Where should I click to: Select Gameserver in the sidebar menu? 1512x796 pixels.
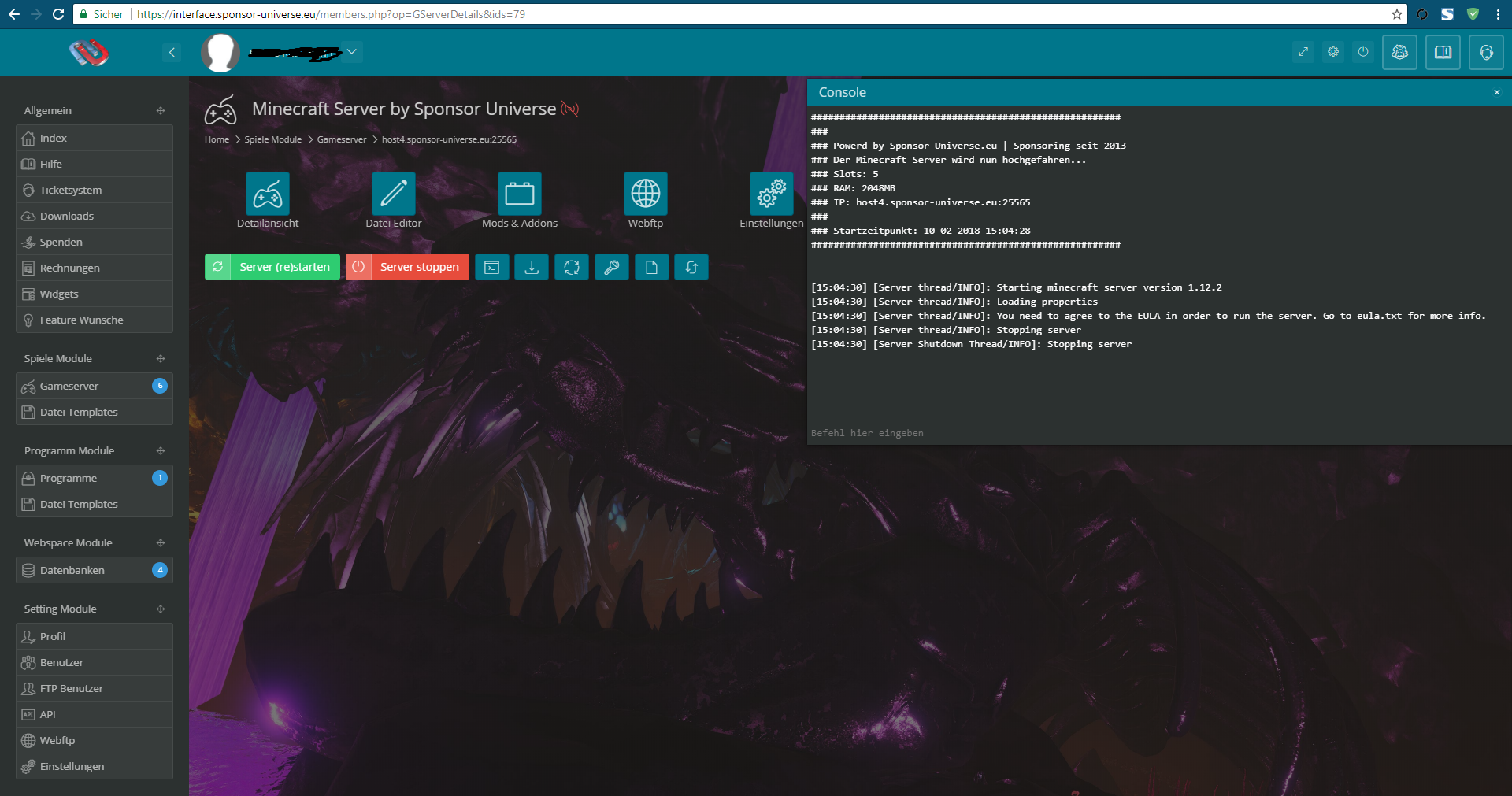[69, 386]
